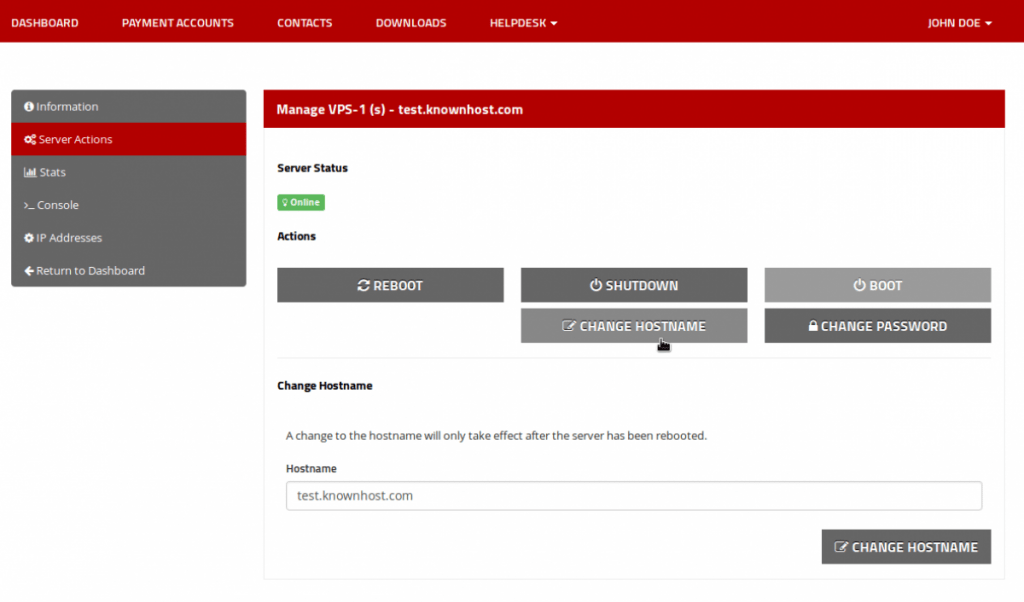
Task: Open Payment Accounts in top navigation
Action: click(178, 23)
